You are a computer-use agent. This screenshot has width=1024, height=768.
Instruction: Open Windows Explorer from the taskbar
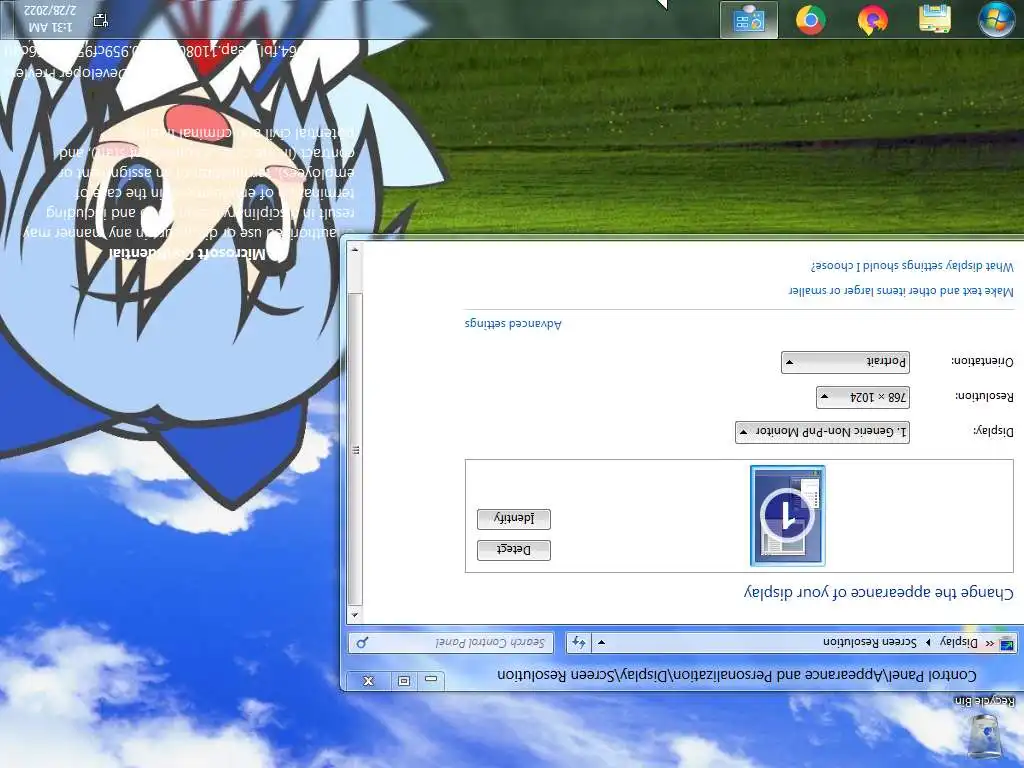pyautogui.click(x=935, y=20)
